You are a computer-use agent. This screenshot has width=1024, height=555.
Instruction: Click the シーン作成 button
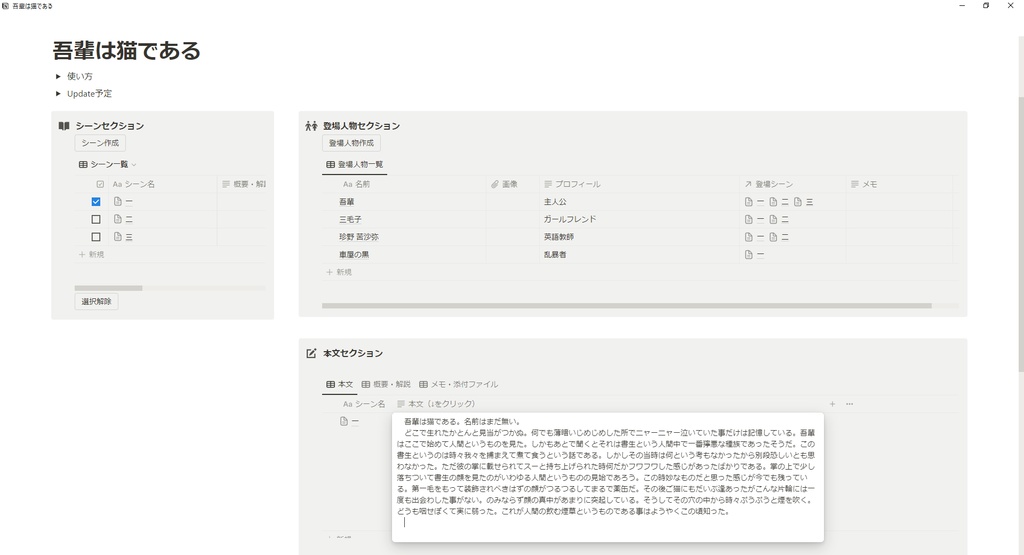pos(100,143)
